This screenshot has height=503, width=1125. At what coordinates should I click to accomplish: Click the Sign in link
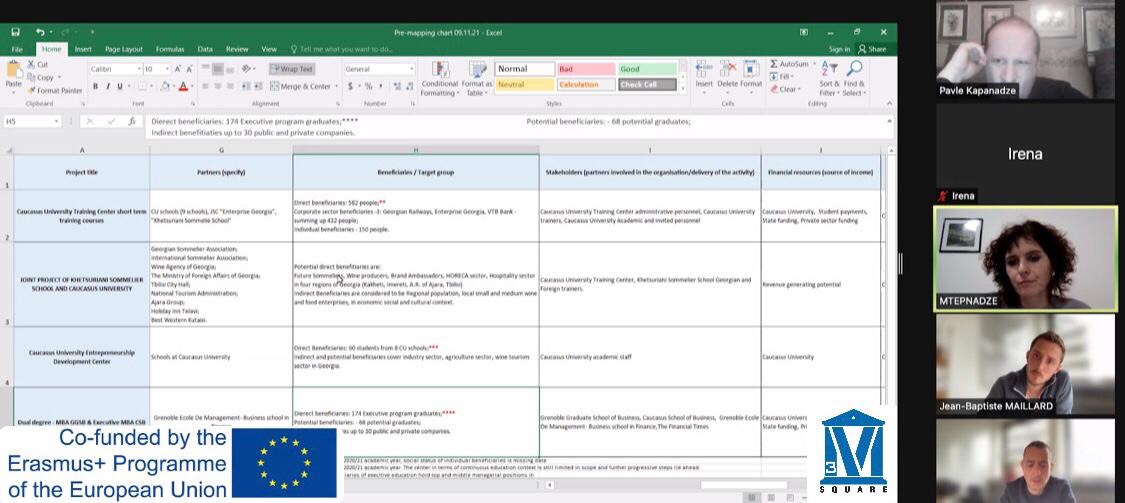pos(839,50)
